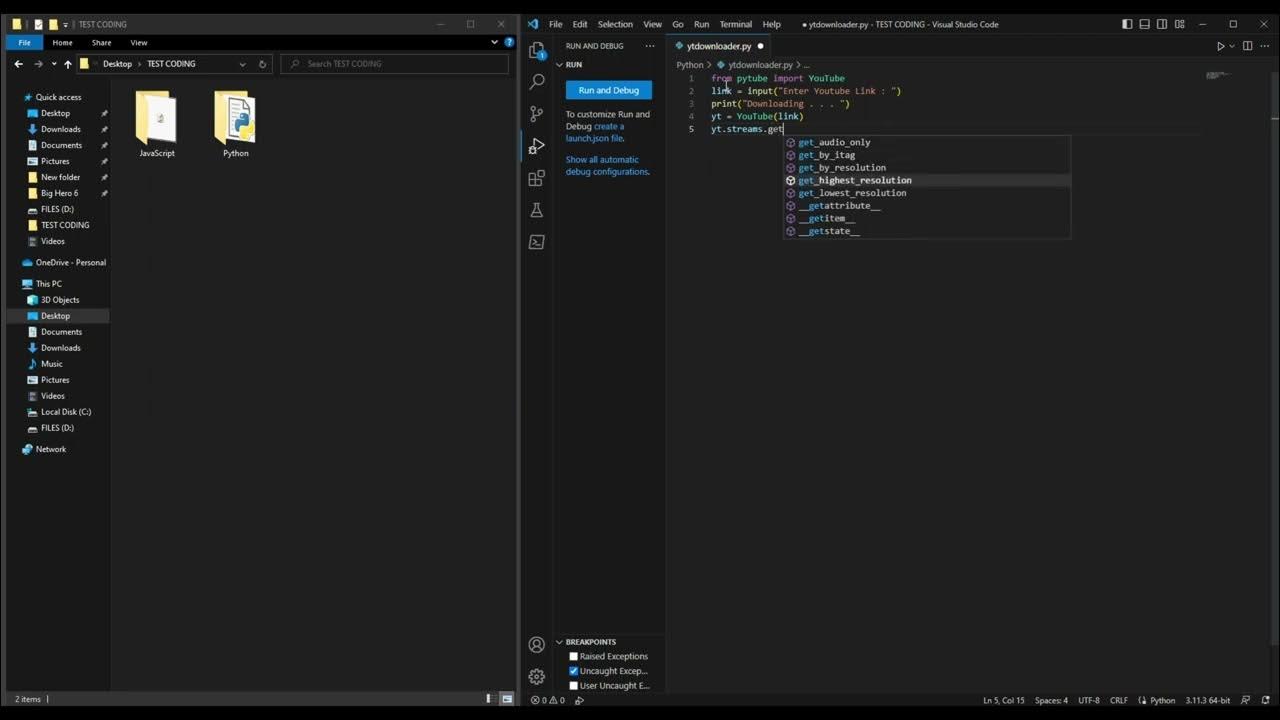Click Ln 5, Col 15 in status bar
Screen dimensions: 1280x720
(1004, 700)
